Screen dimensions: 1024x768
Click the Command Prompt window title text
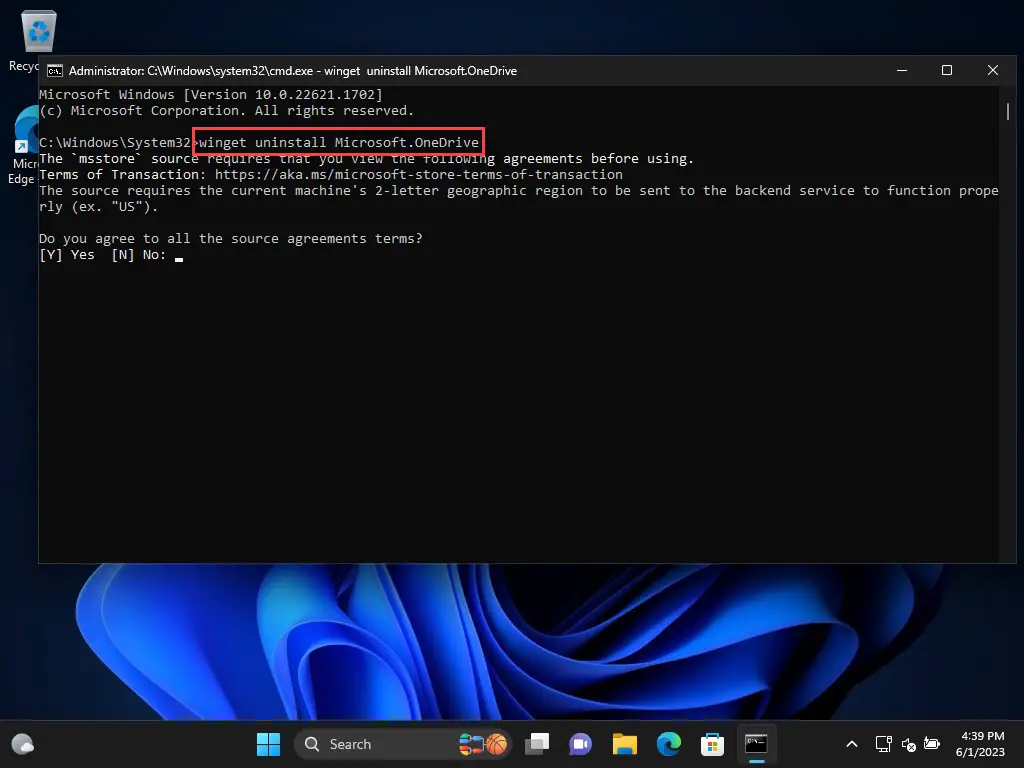[x=293, y=71]
